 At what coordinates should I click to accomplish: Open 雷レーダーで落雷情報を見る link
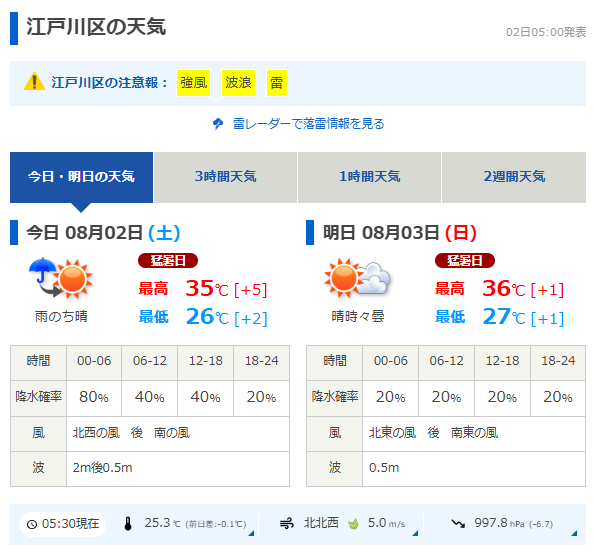coord(308,124)
